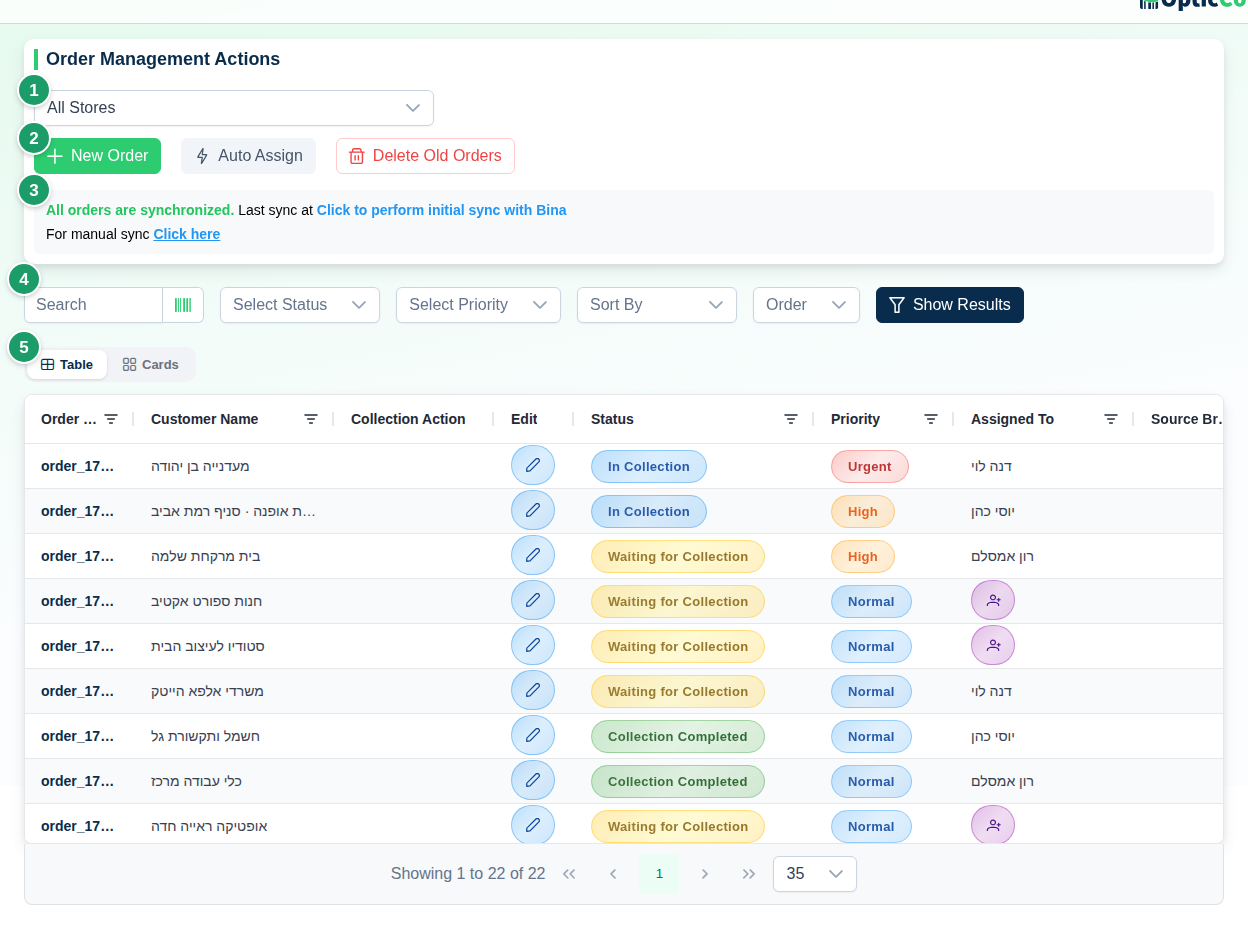1248x951 pixels.
Task: Edit order for חשמל ותקשורת גל
Action: [533, 736]
